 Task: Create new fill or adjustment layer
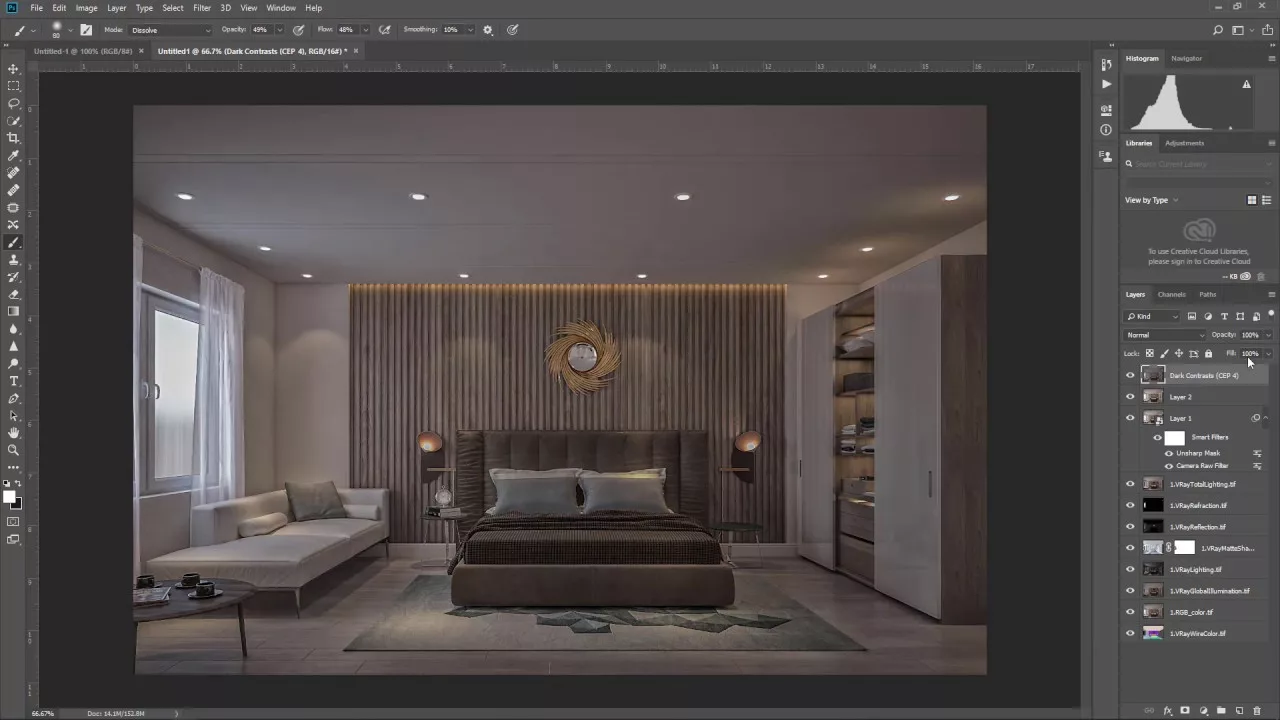[1203, 711]
